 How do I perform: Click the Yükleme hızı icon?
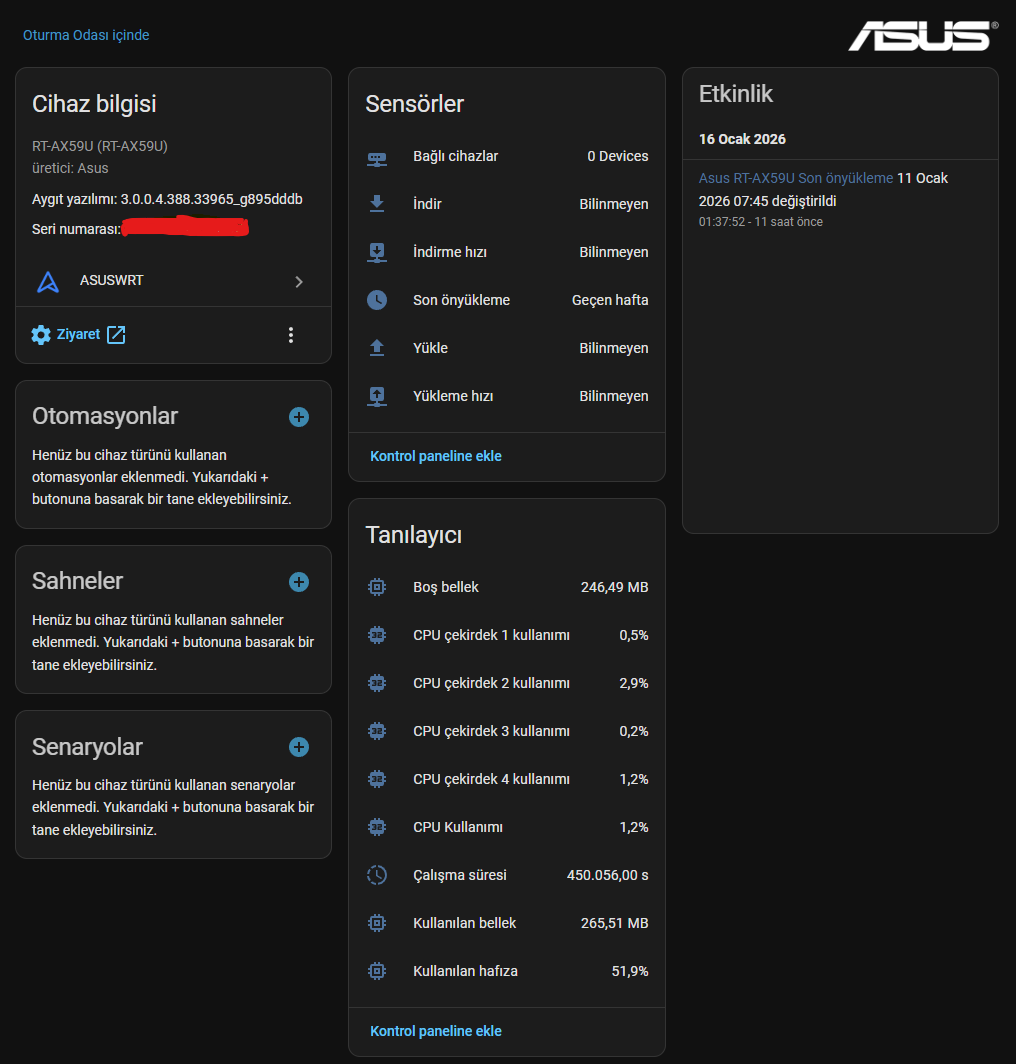[x=377, y=396]
